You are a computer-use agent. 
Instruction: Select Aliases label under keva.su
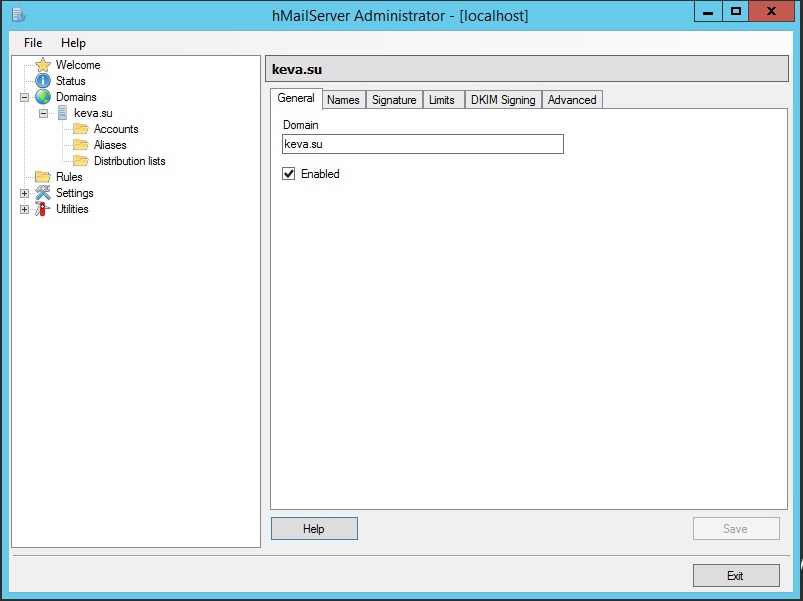110,144
